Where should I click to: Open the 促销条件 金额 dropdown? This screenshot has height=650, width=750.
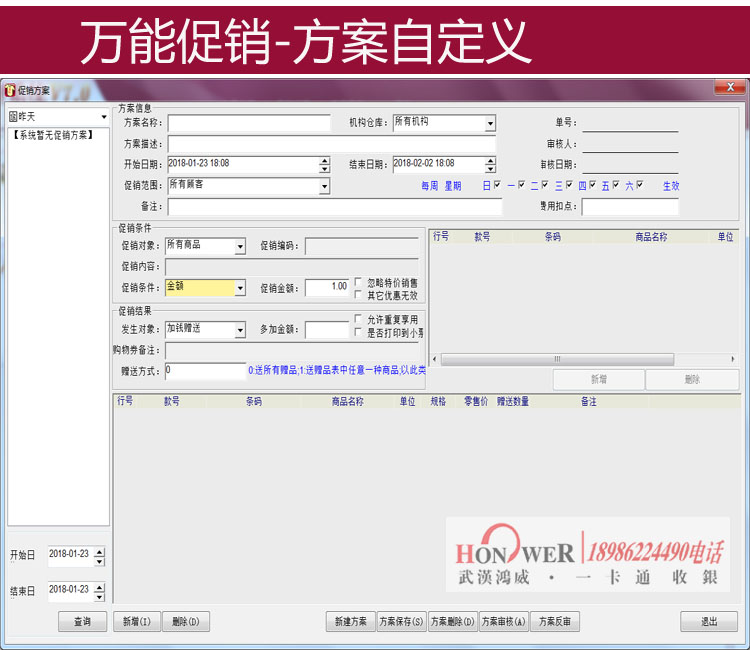[x=240, y=288]
